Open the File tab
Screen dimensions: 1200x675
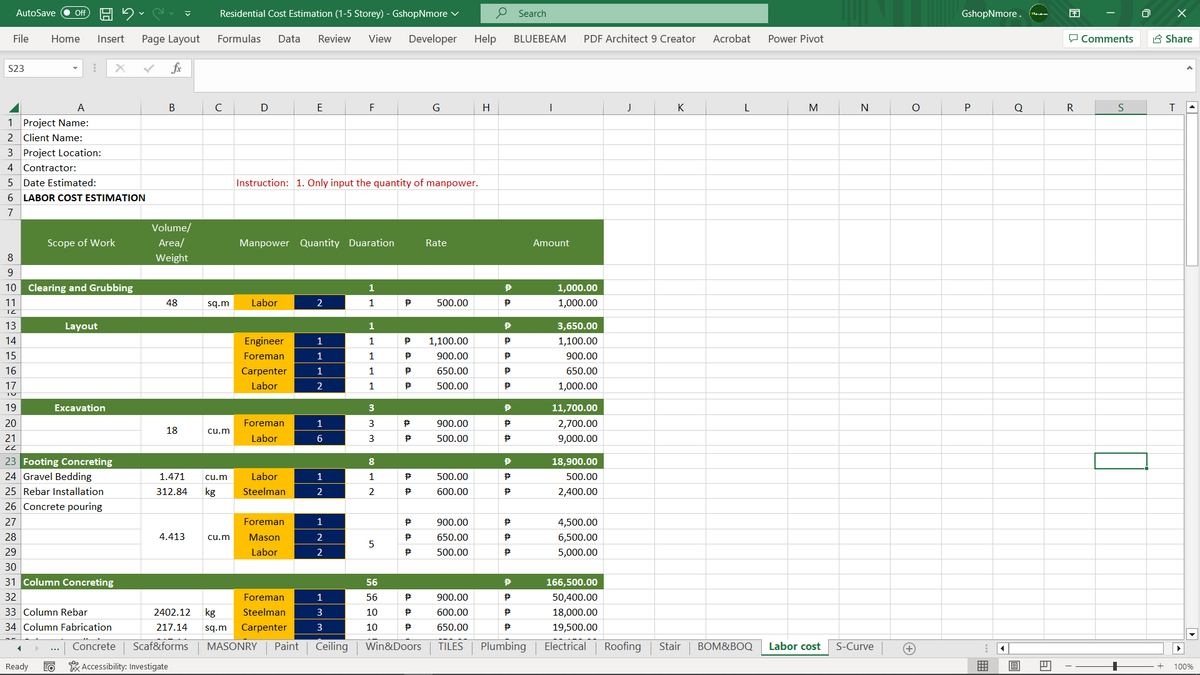pyautogui.click(x=20, y=39)
